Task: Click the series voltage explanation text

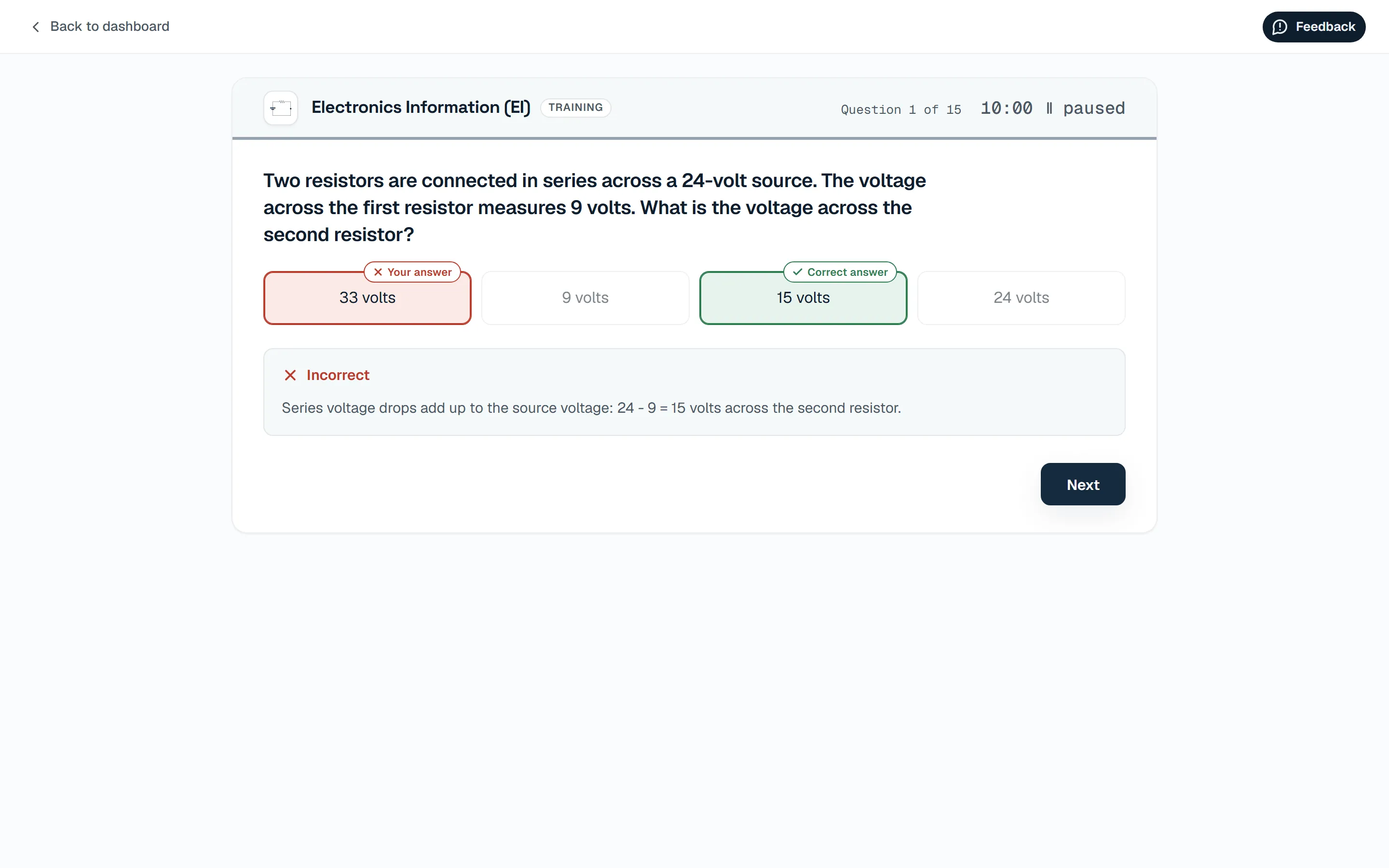Action: click(591, 408)
